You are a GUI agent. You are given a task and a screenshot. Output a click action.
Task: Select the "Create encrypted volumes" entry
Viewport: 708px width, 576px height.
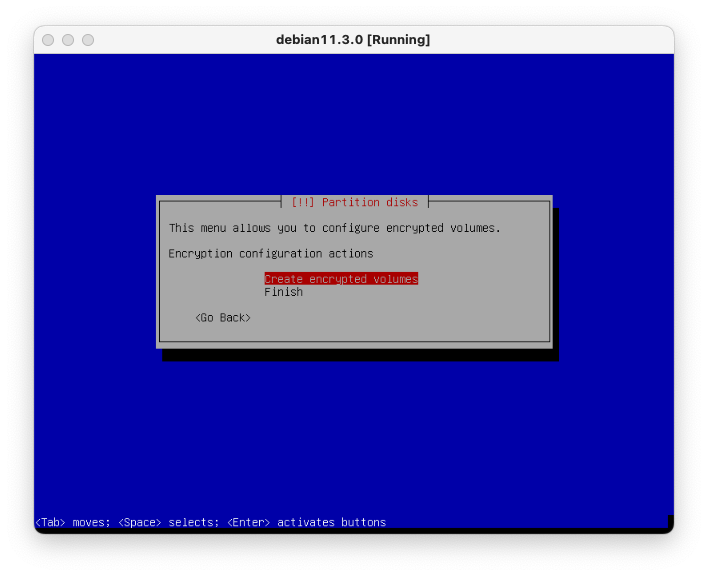(x=340, y=279)
